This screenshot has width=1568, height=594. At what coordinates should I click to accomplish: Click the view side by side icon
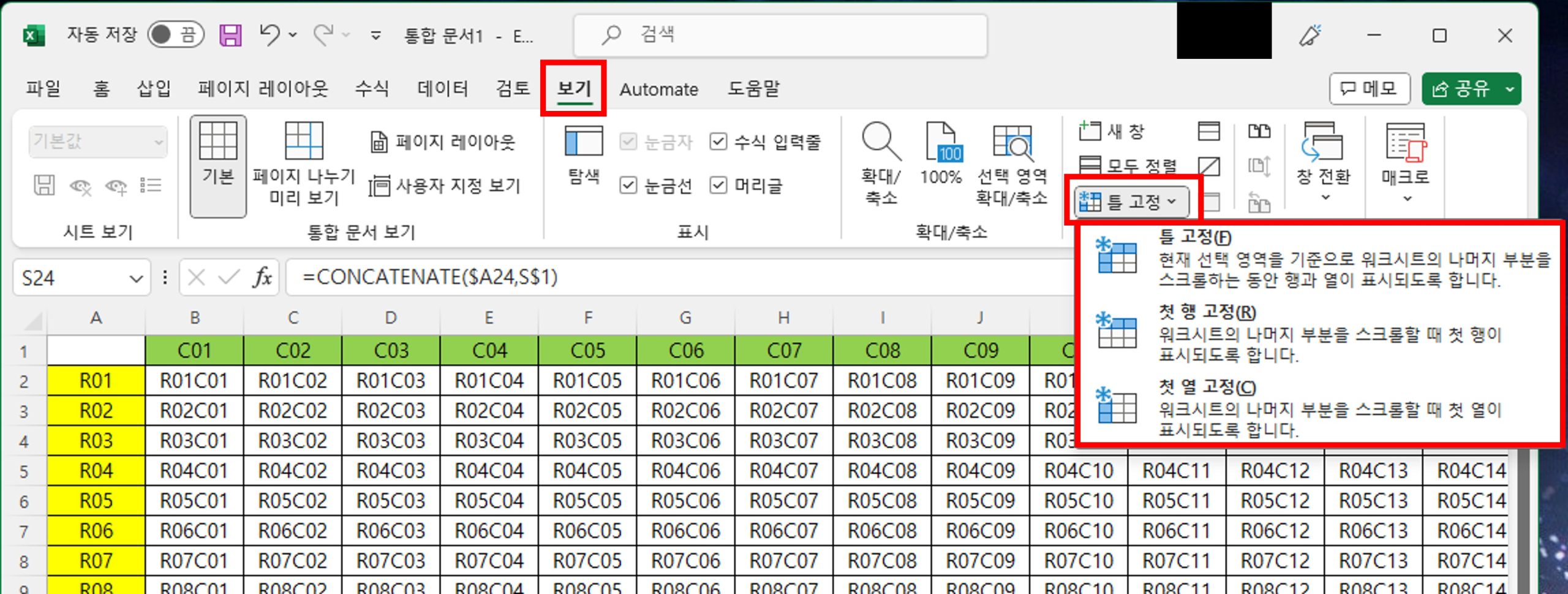[x=1259, y=131]
